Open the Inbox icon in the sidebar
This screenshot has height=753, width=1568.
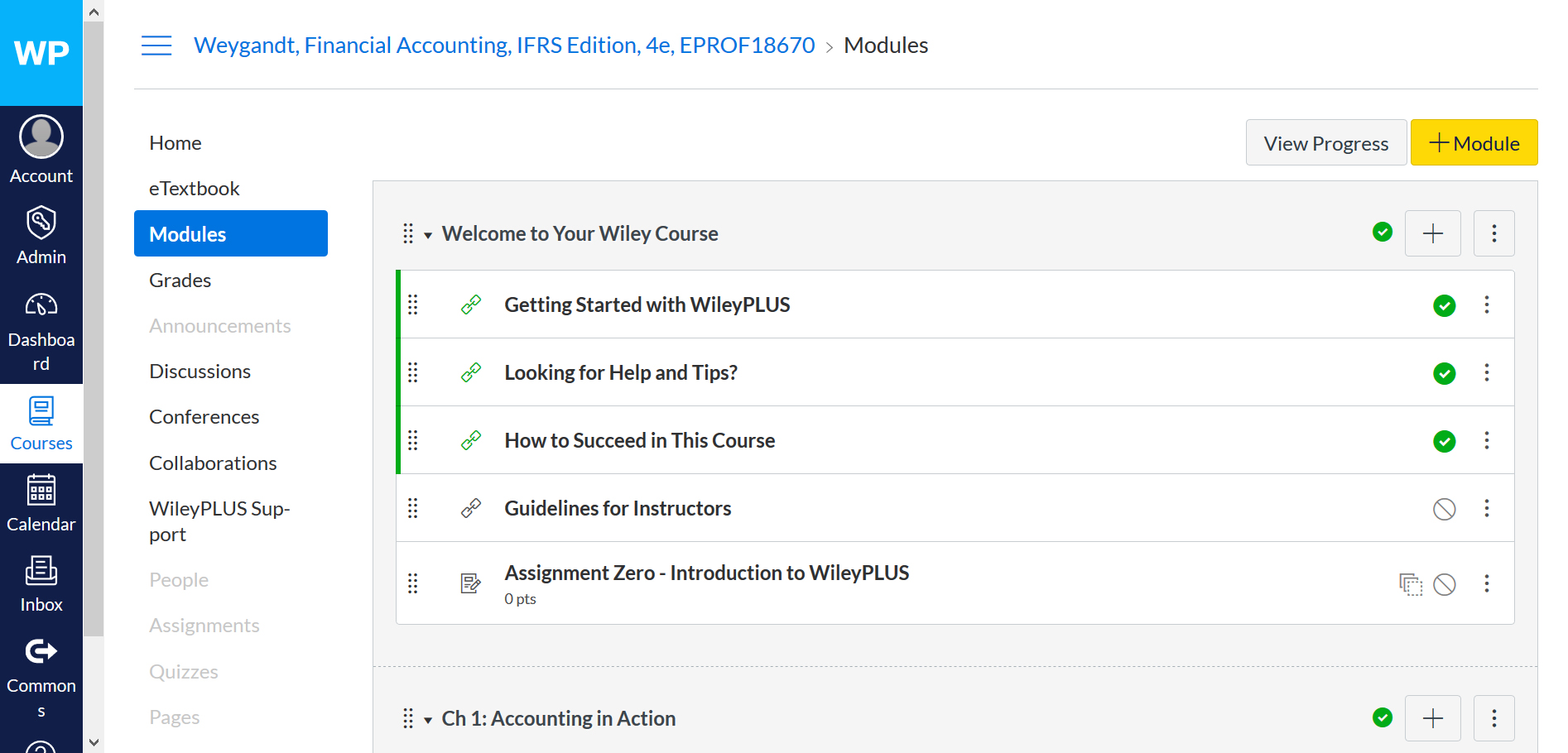click(x=41, y=581)
